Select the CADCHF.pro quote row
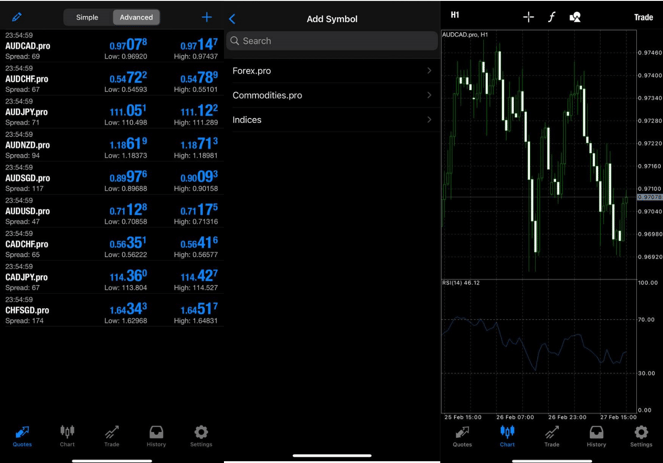 tap(112, 244)
